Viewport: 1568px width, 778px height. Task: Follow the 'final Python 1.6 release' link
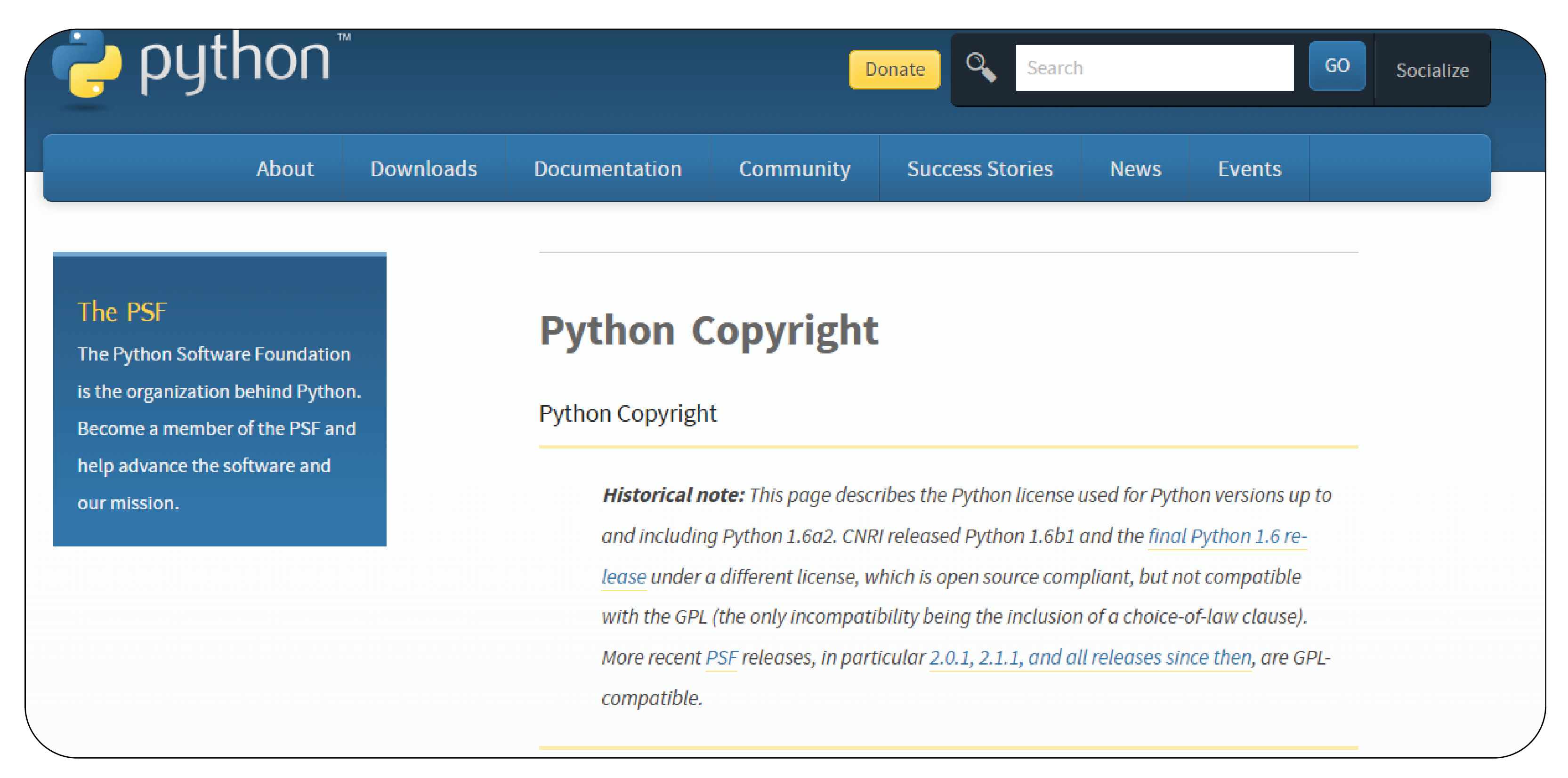[1227, 536]
